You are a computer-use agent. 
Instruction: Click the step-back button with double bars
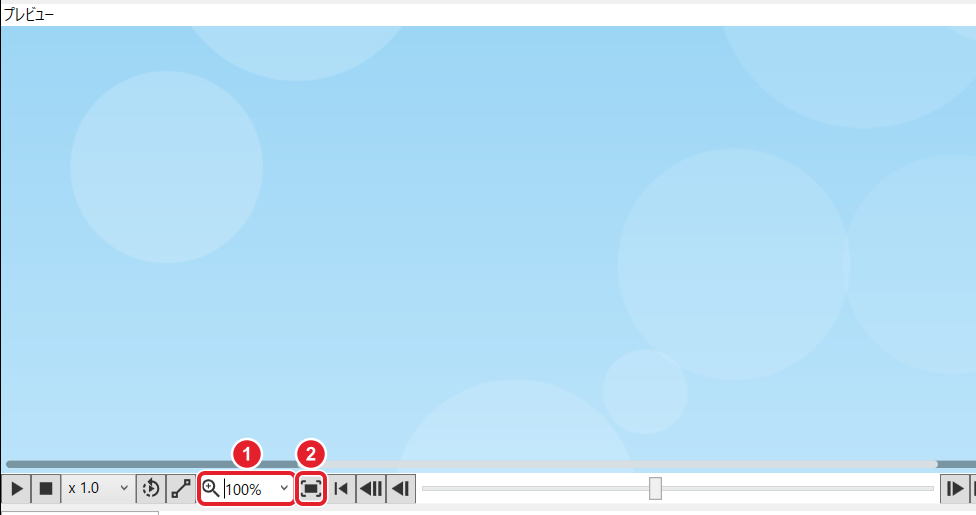(x=371, y=489)
